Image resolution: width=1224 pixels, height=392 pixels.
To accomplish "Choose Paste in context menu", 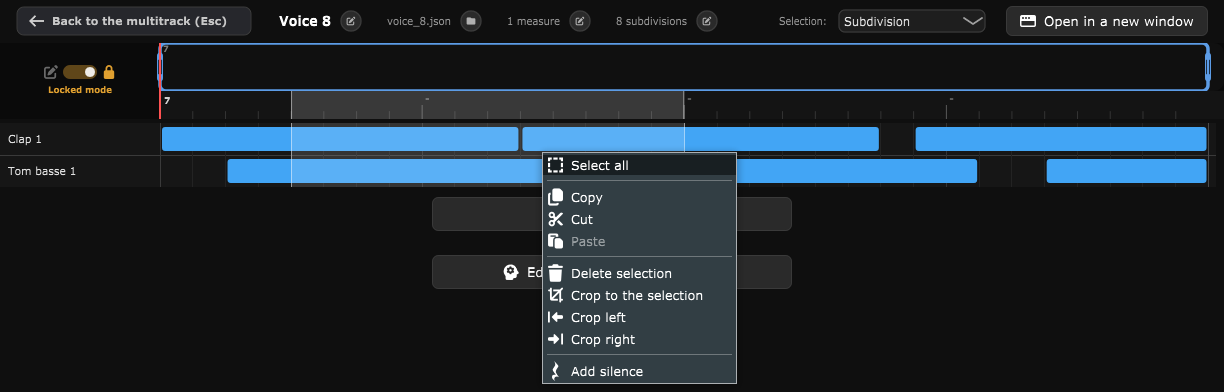I will click(639, 242).
